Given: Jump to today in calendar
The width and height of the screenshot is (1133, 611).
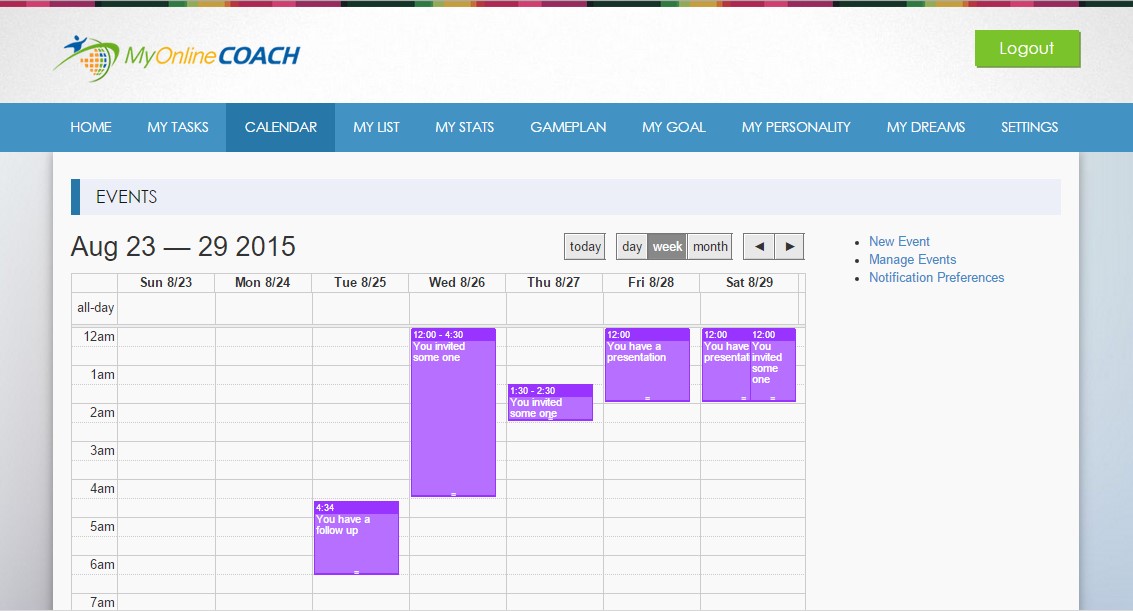Looking at the screenshot, I should (585, 247).
